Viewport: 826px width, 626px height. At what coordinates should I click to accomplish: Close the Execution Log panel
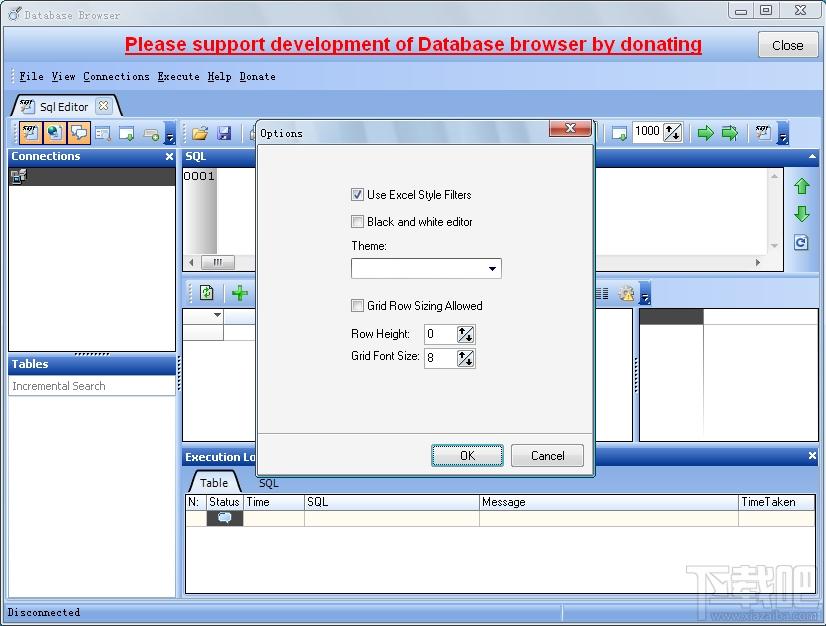click(x=812, y=456)
